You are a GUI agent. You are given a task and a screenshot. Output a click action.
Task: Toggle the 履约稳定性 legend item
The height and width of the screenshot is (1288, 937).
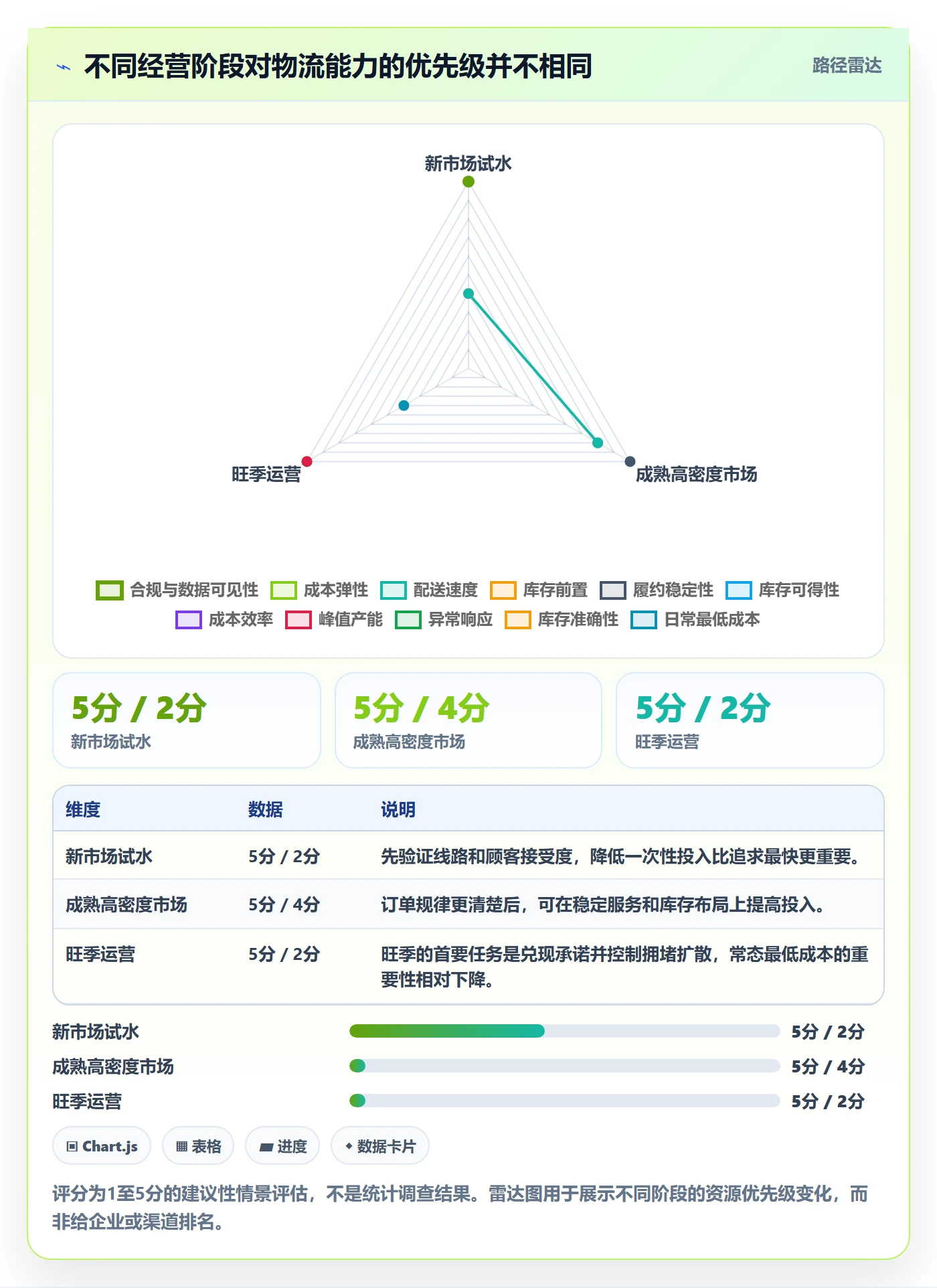(x=657, y=590)
